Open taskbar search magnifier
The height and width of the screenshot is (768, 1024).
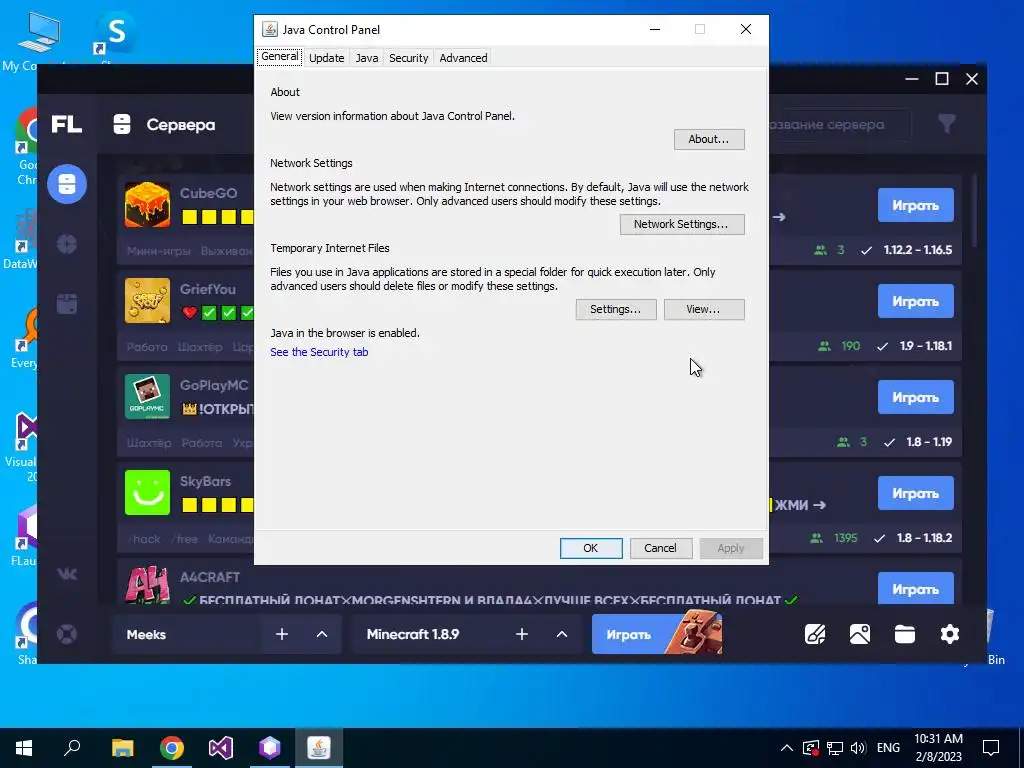72,748
